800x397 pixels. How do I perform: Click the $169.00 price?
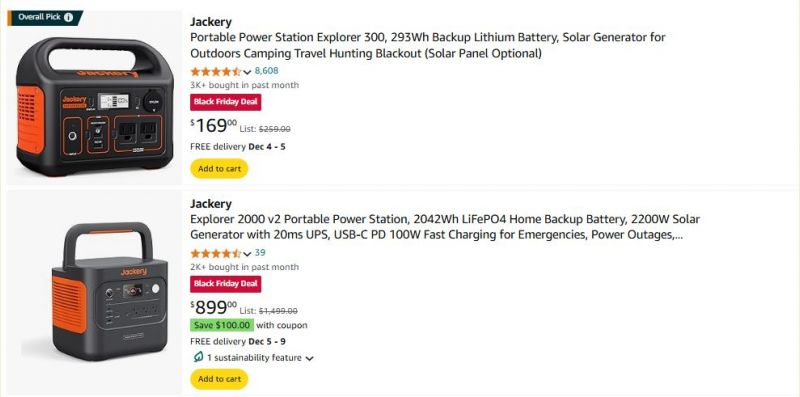coord(214,125)
